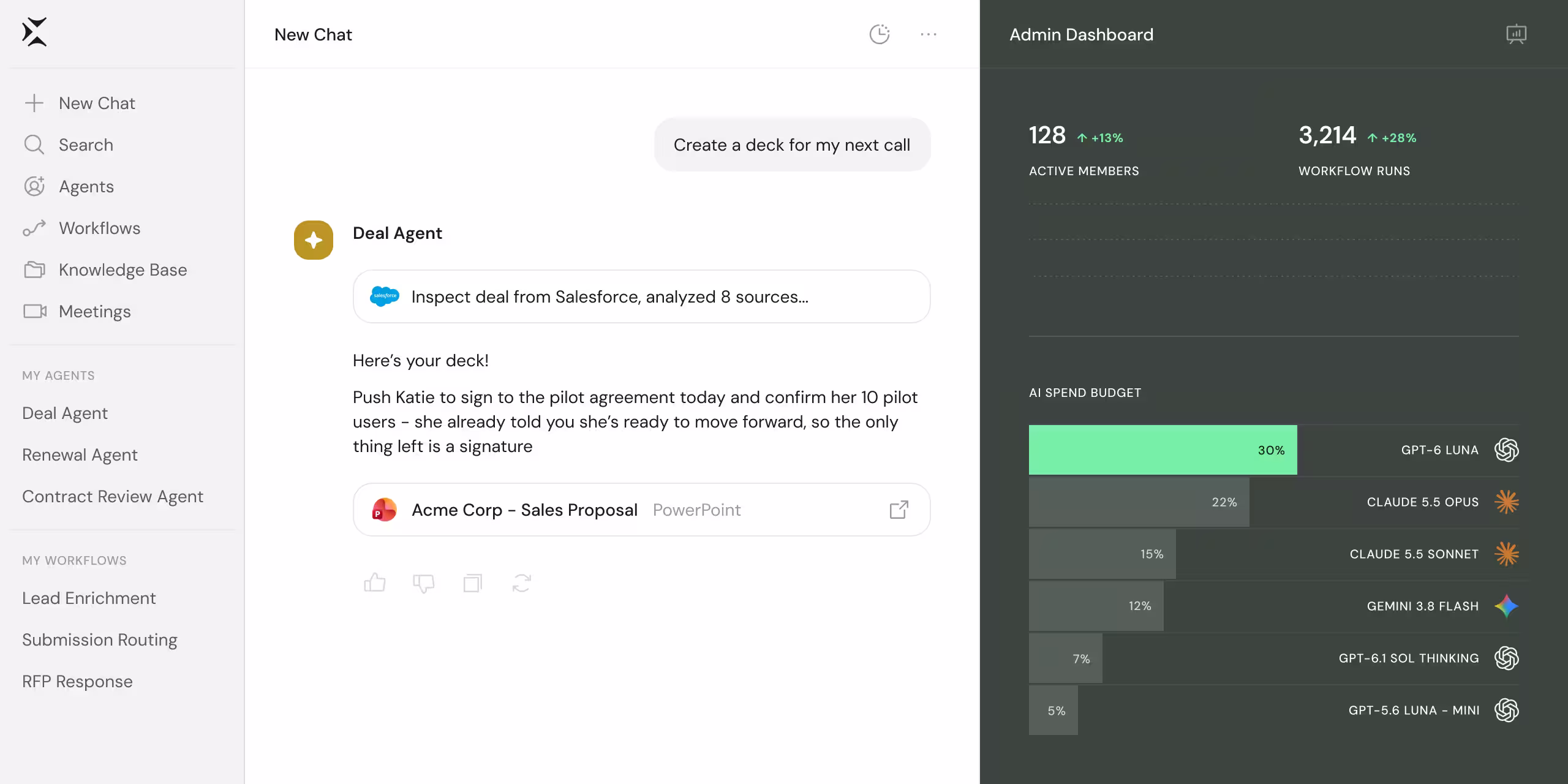This screenshot has height=784, width=1568.
Task: Click the Workflows path icon
Action: click(34, 228)
